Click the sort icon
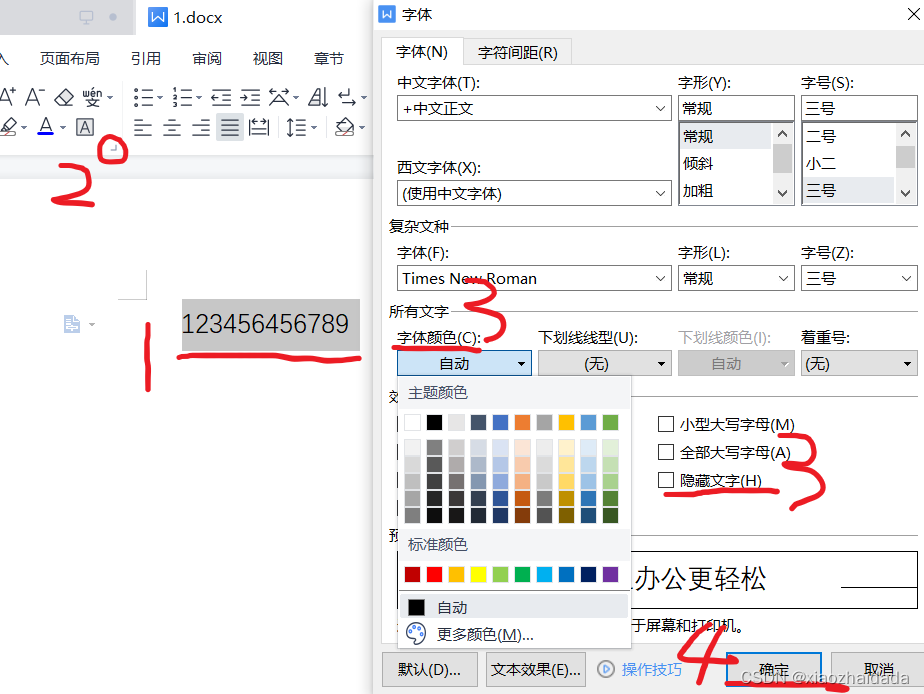 click(318, 97)
